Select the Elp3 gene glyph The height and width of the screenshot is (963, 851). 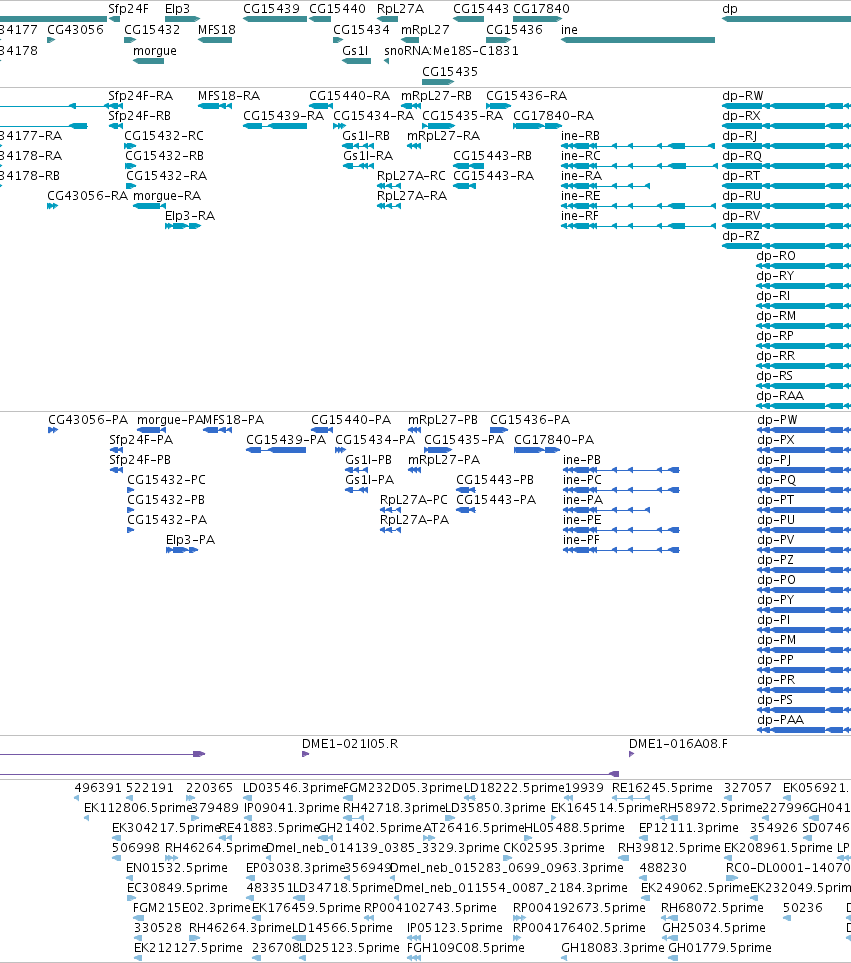coord(182,19)
